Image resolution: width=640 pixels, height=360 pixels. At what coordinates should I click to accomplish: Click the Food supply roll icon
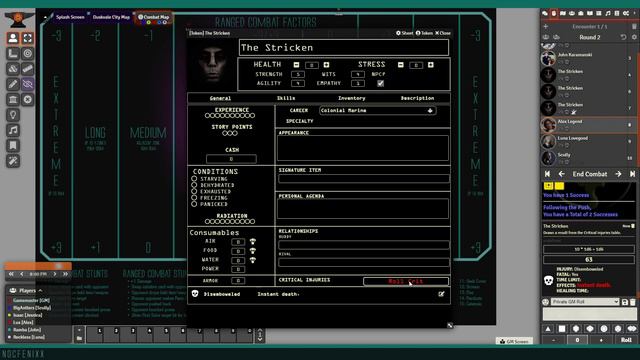click(253, 251)
